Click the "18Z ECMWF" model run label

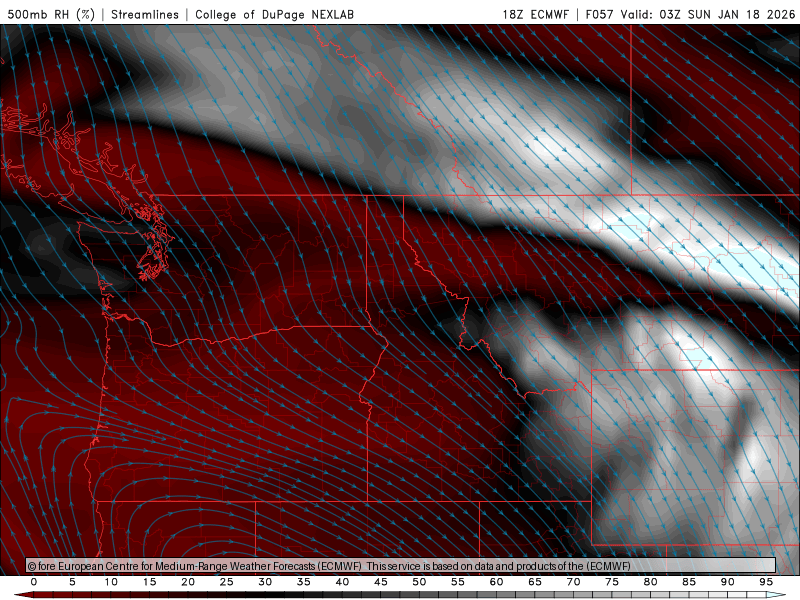click(x=535, y=14)
